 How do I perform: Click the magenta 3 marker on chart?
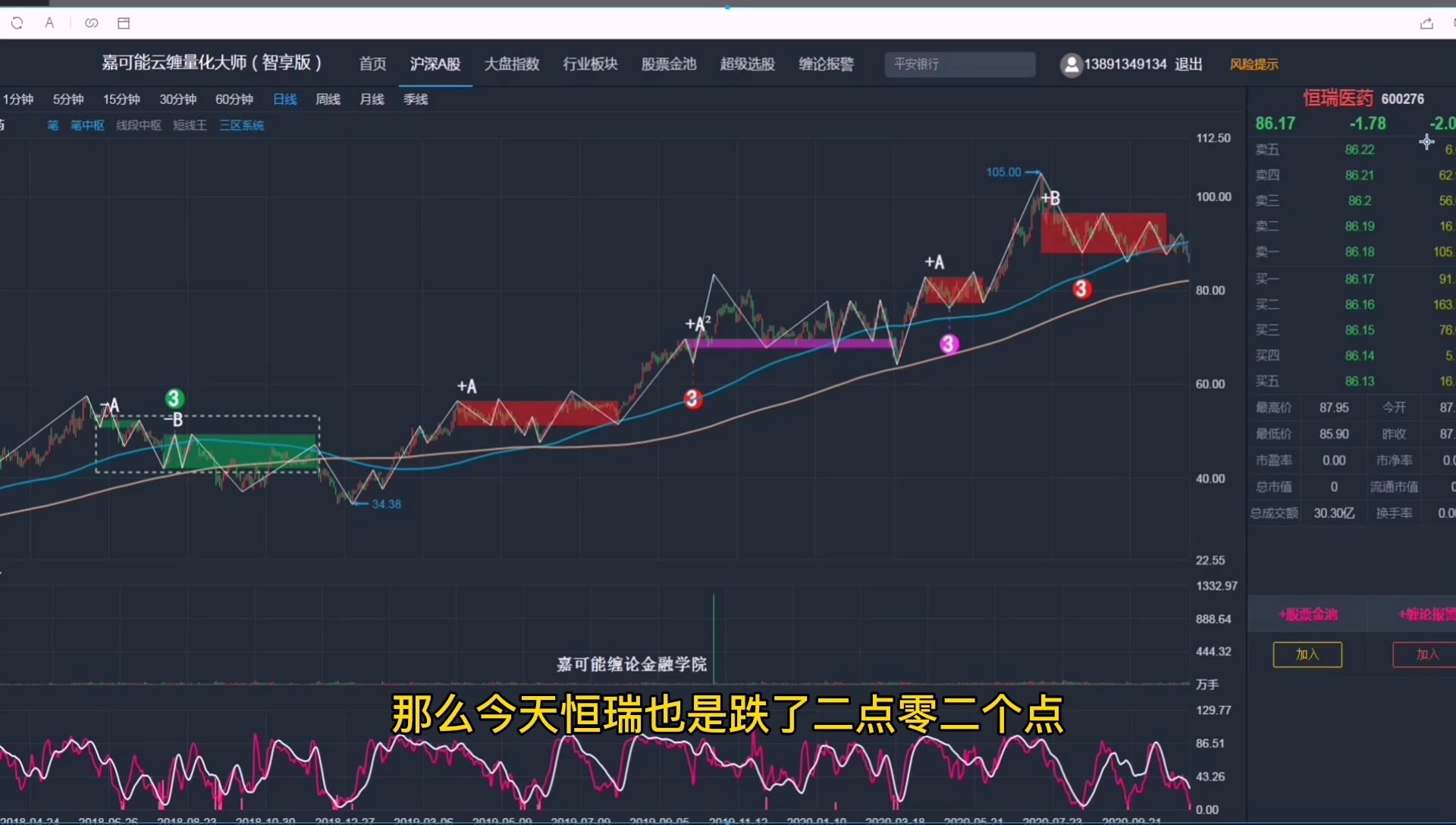point(948,344)
